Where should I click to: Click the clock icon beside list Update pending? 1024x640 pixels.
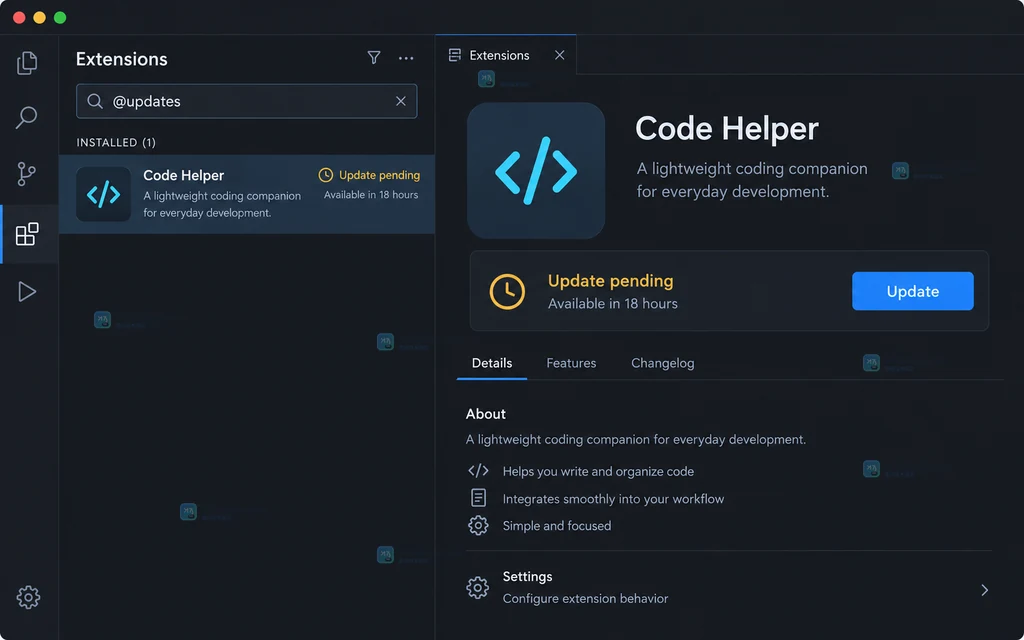[325, 175]
